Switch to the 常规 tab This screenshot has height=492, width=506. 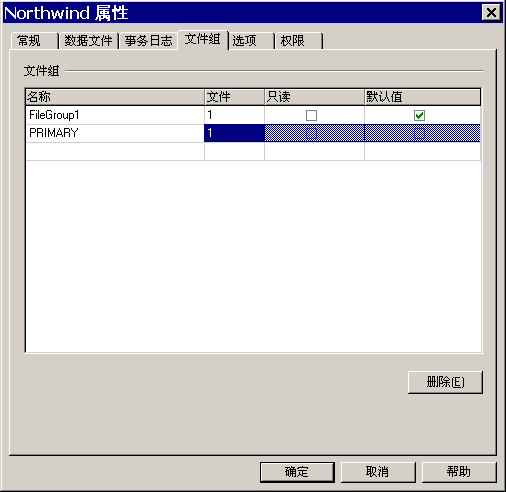[34, 41]
